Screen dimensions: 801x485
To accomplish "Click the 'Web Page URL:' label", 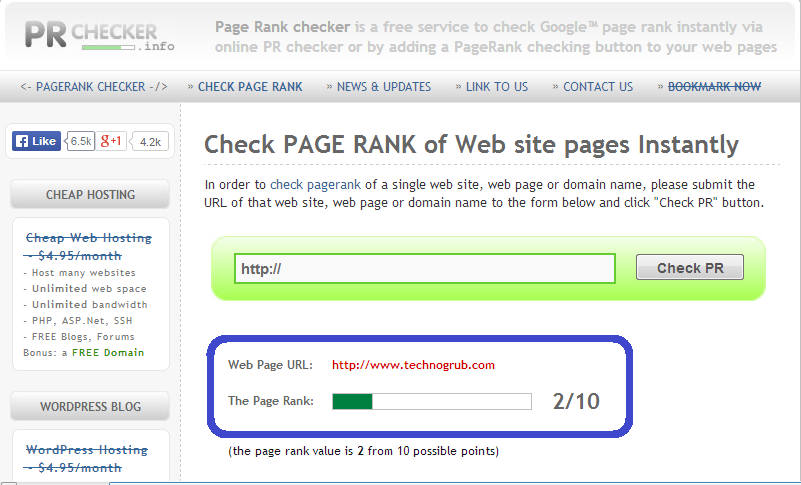I will pos(270,365).
